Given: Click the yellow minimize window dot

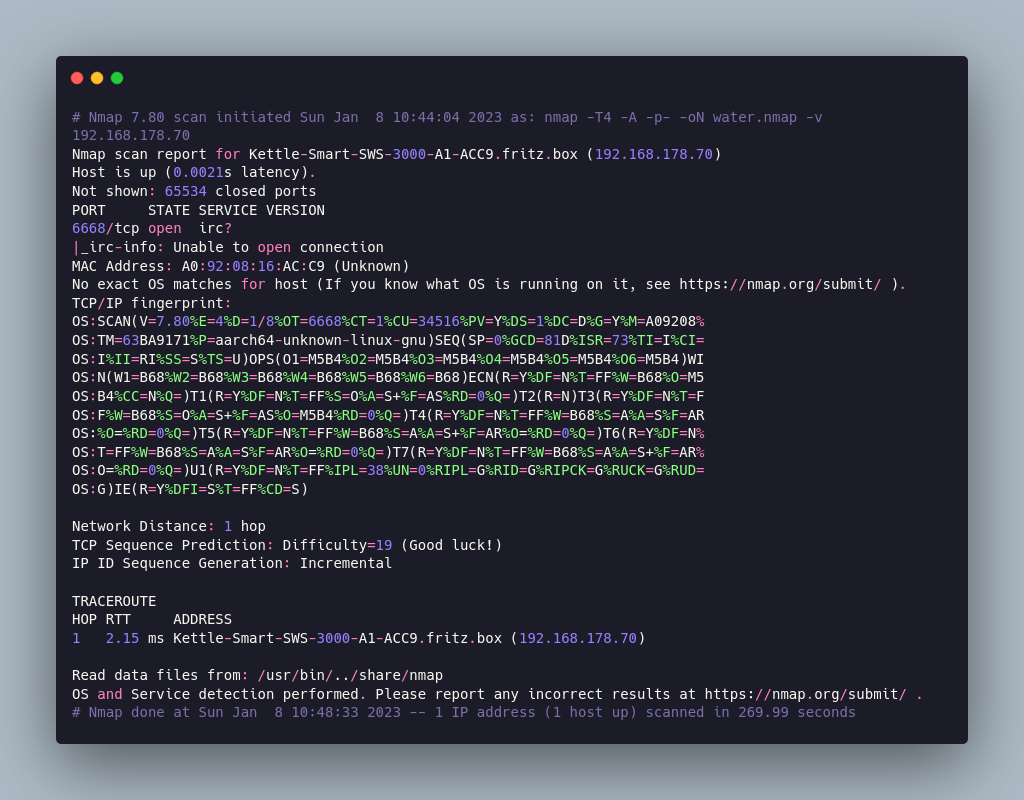Looking at the screenshot, I should click(97, 78).
